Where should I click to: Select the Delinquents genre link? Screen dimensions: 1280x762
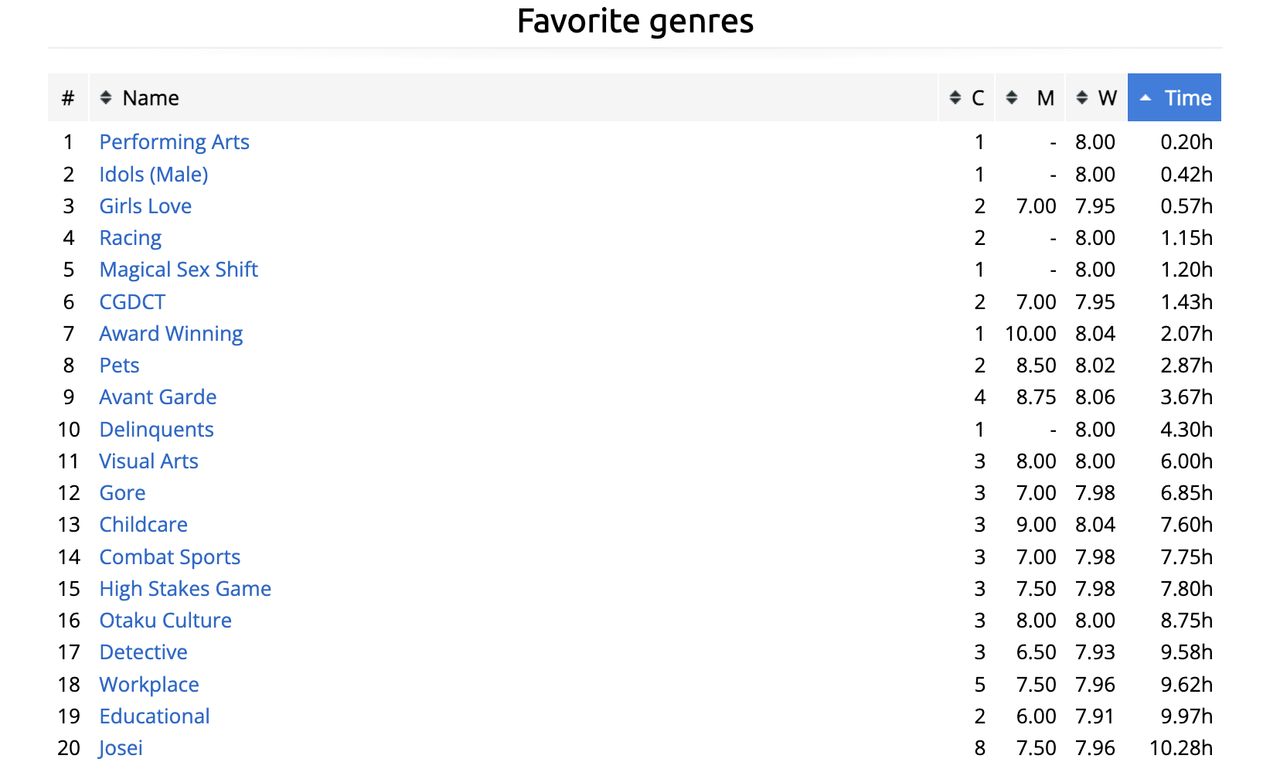click(156, 429)
